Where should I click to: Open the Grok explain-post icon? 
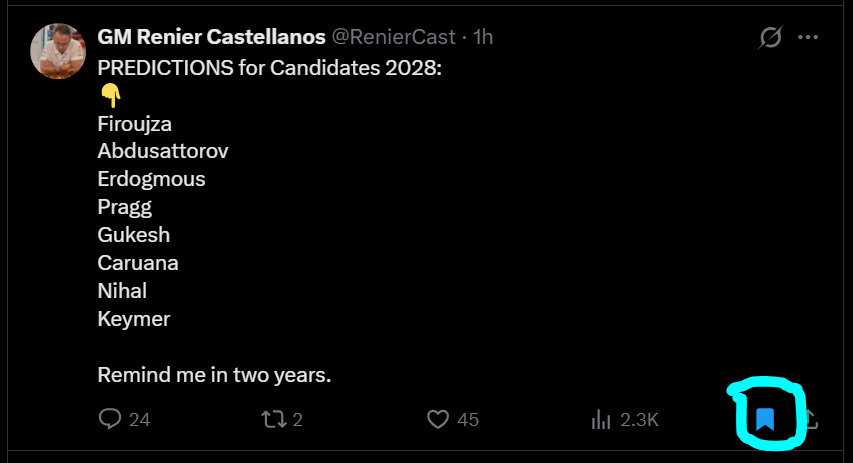[770, 37]
